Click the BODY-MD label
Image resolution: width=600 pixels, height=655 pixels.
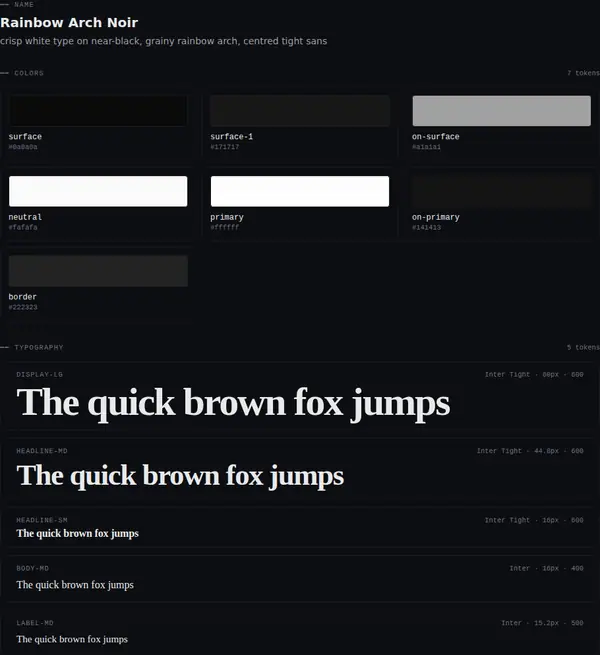coord(33,569)
